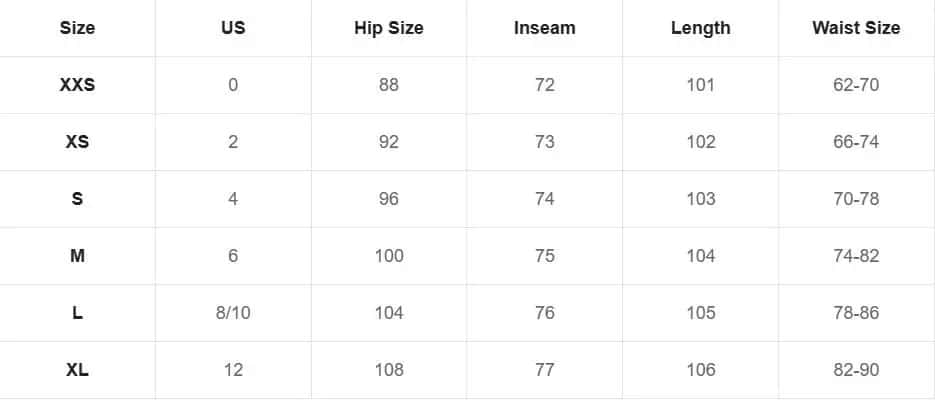Click the Waist Size column header
935x402 pixels.
click(x=856, y=28)
